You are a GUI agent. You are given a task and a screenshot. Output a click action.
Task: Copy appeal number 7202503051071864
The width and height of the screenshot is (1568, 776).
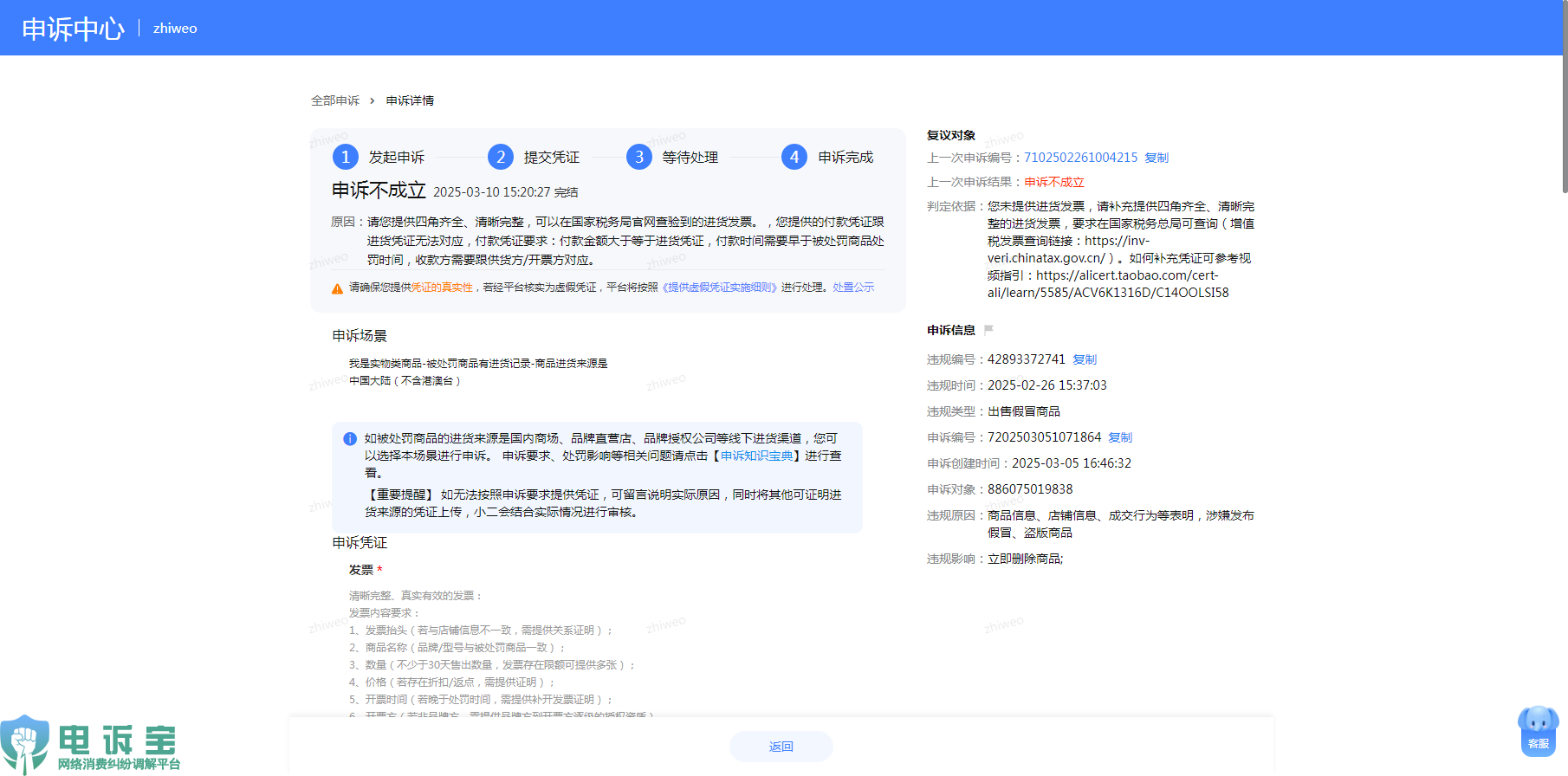[1120, 437]
